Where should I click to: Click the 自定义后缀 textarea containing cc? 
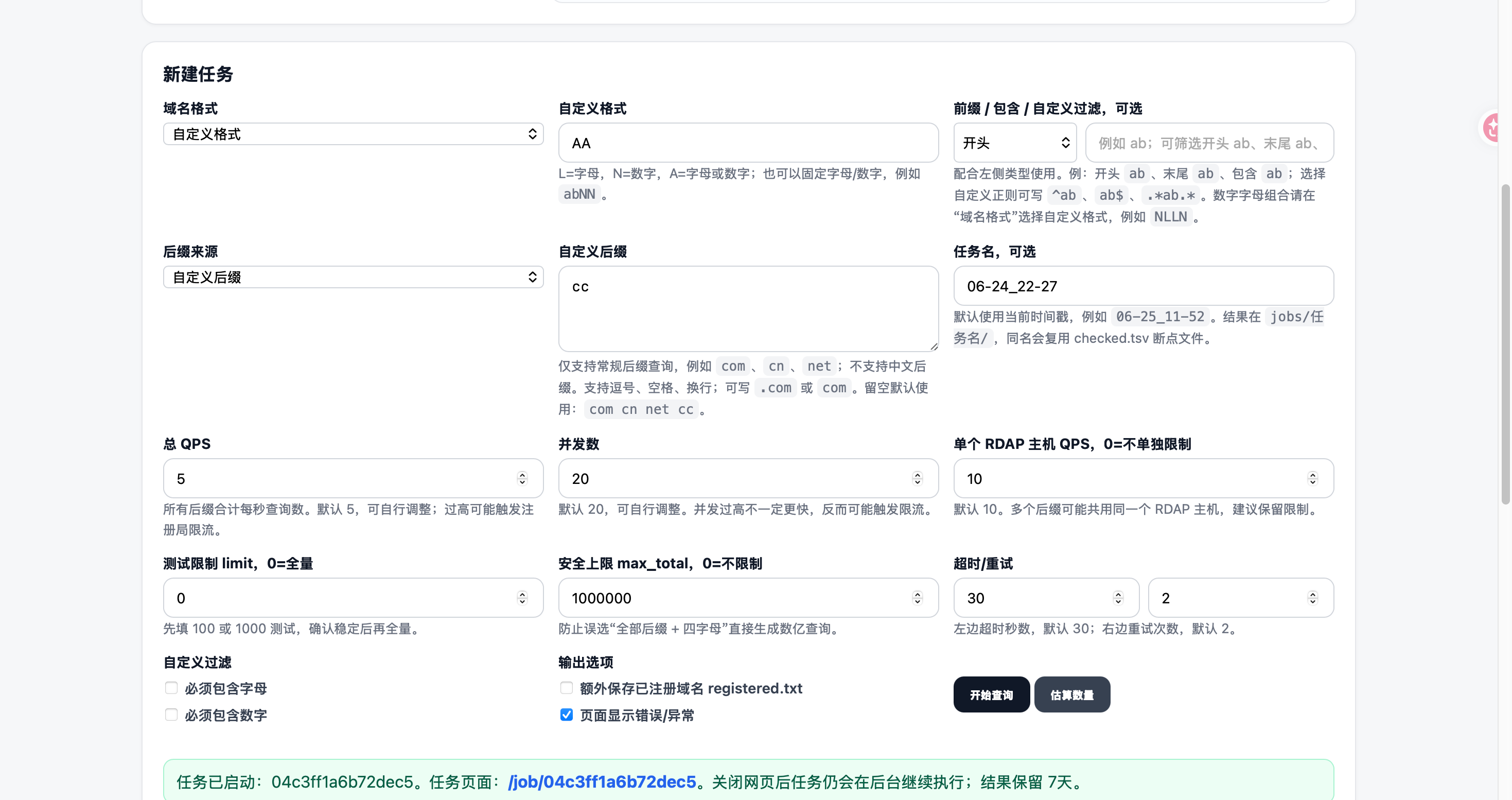748,309
